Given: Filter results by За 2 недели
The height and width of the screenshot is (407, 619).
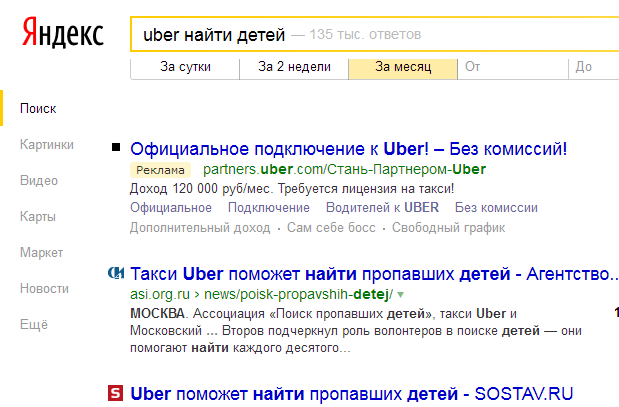Looking at the screenshot, I should [294, 68].
